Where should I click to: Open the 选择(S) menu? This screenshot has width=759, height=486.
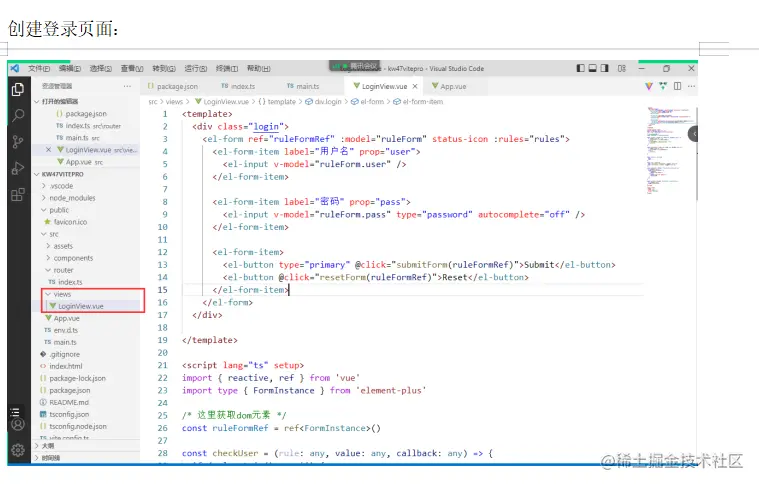point(101,68)
